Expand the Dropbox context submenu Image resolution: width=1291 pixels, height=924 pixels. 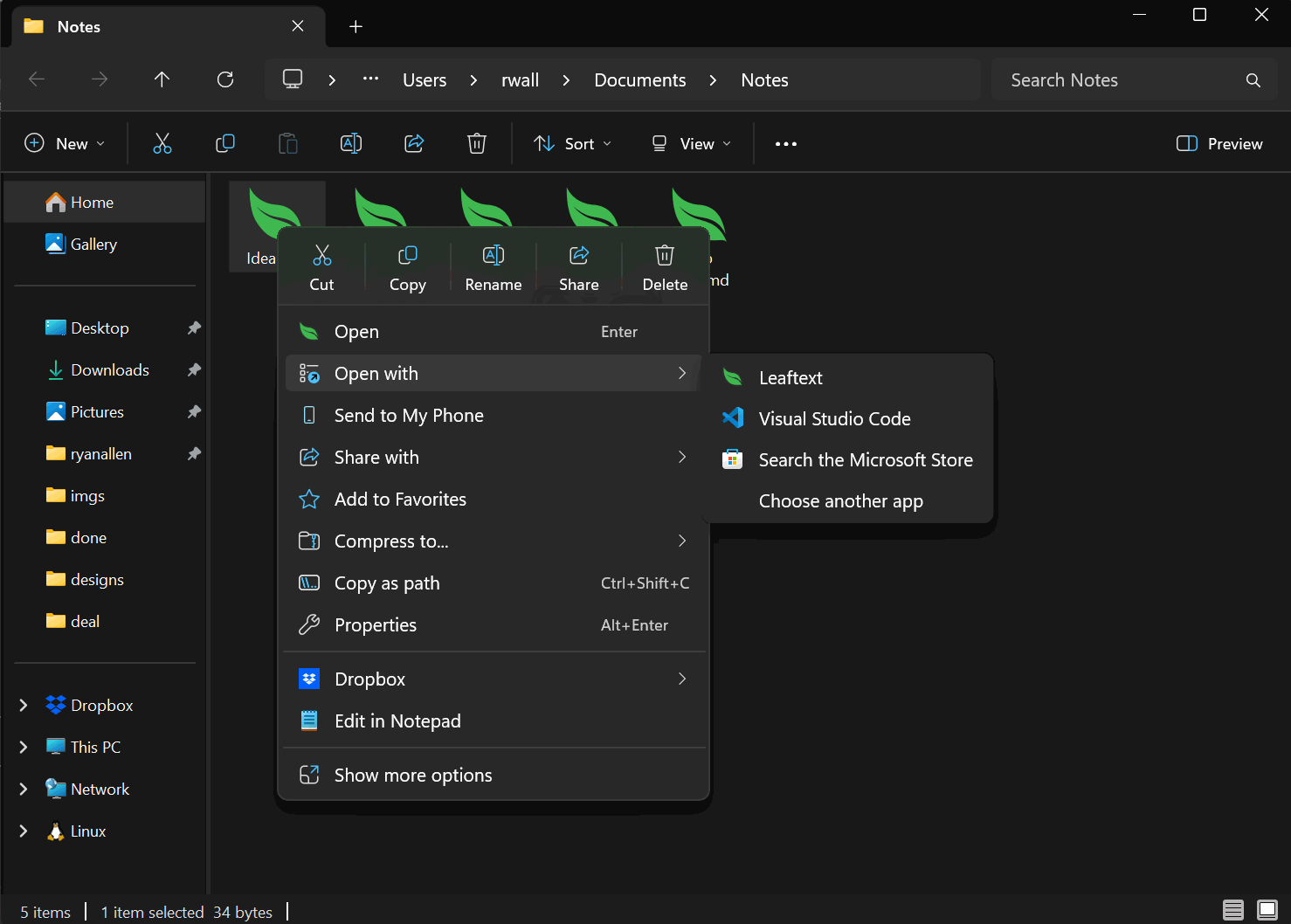(x=494, y=679)
